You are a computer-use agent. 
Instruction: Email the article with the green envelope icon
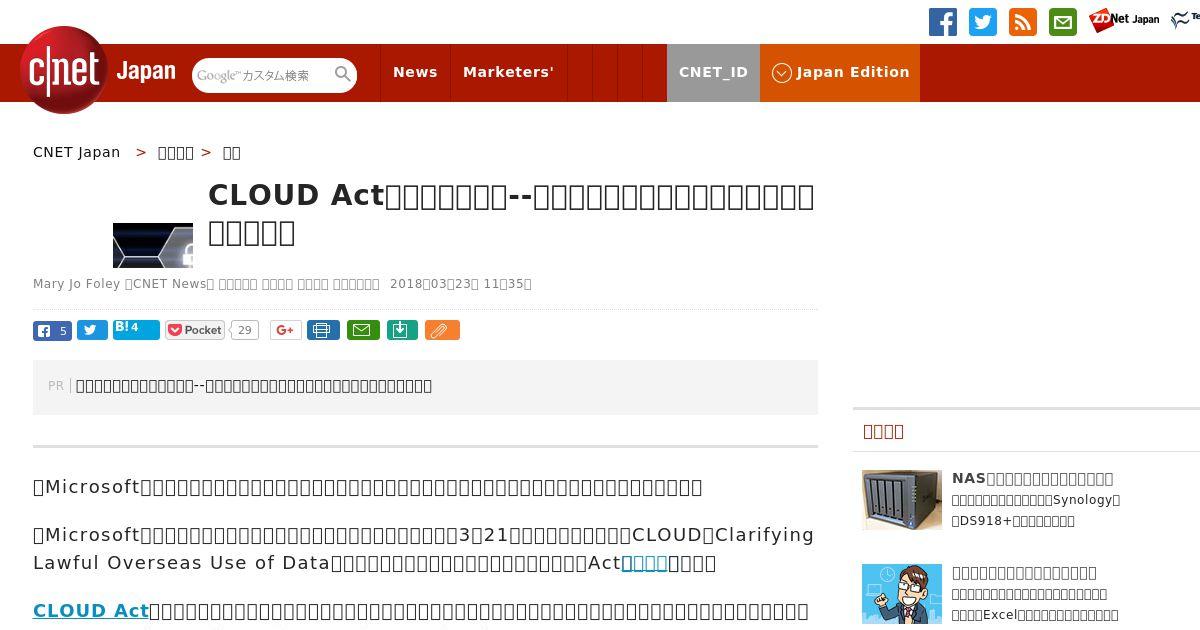[x=363, y=330]
